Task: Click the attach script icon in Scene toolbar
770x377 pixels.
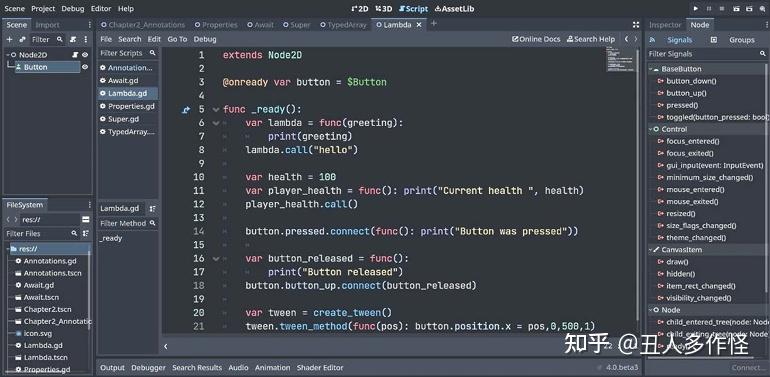Action: point(73,39)
